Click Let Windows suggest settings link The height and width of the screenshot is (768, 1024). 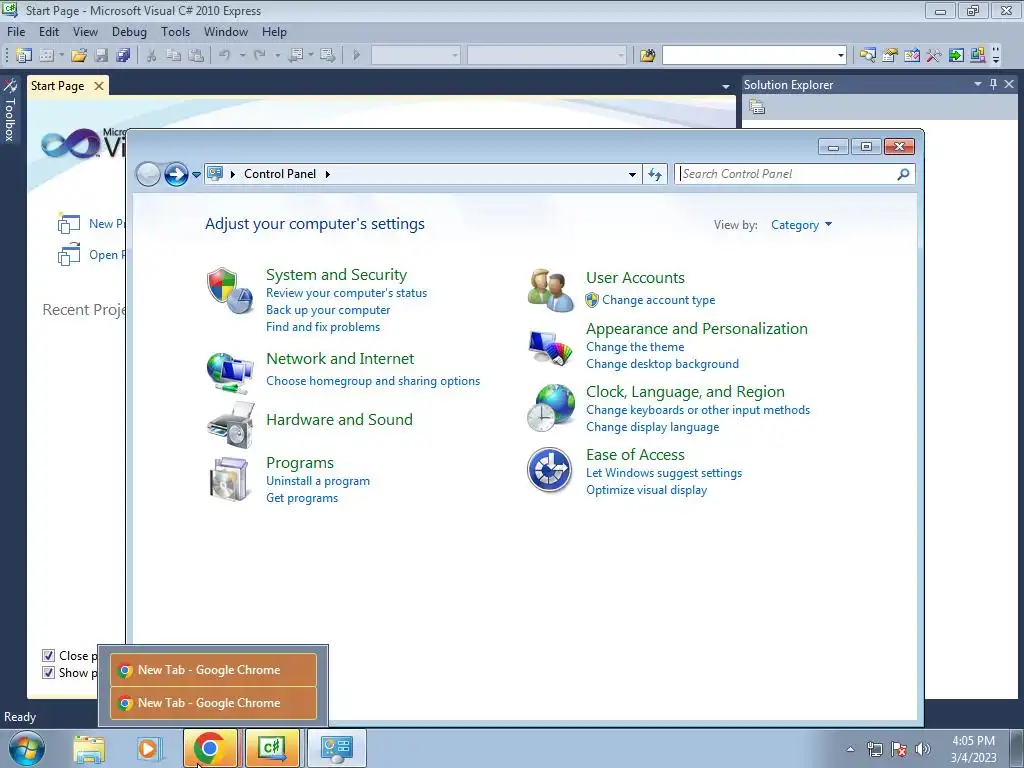[x=664, y=473]
